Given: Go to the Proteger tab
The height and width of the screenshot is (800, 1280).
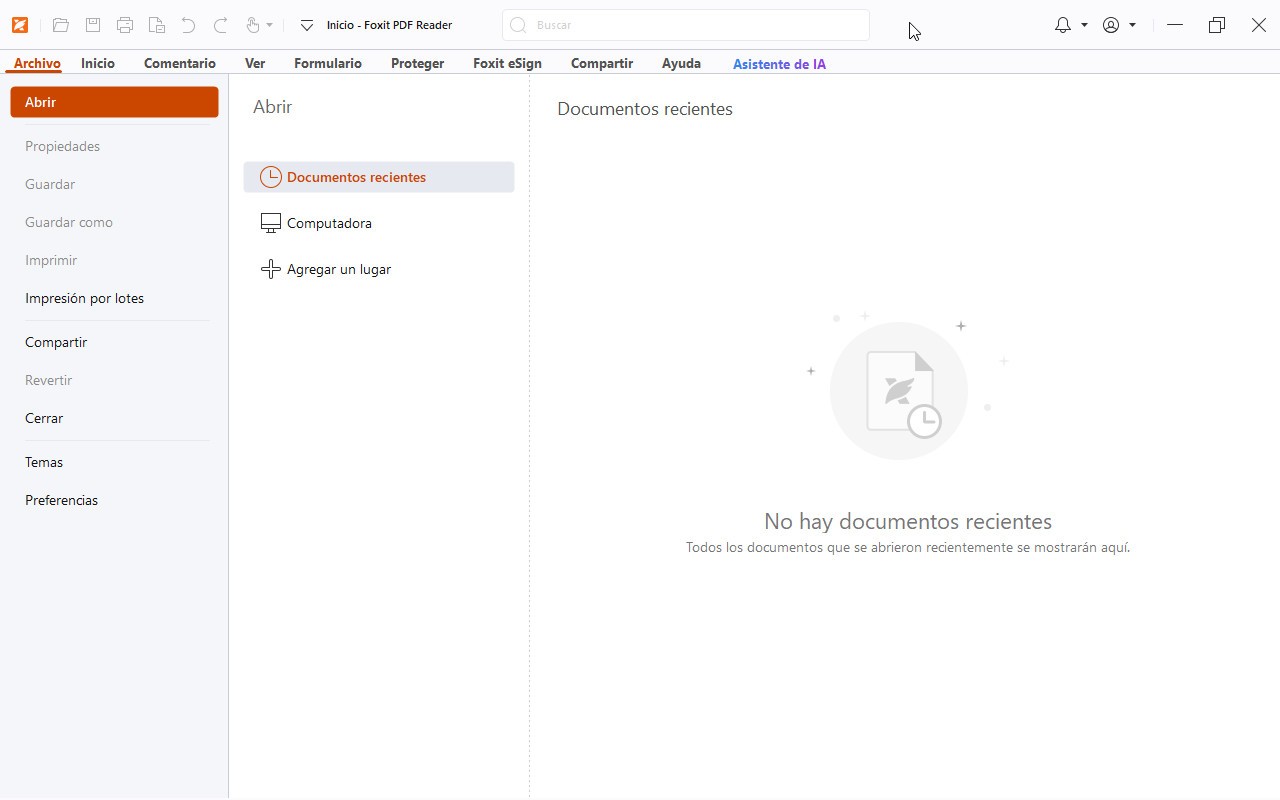Looking at the screenshot, I should click(x=417, y=63).
